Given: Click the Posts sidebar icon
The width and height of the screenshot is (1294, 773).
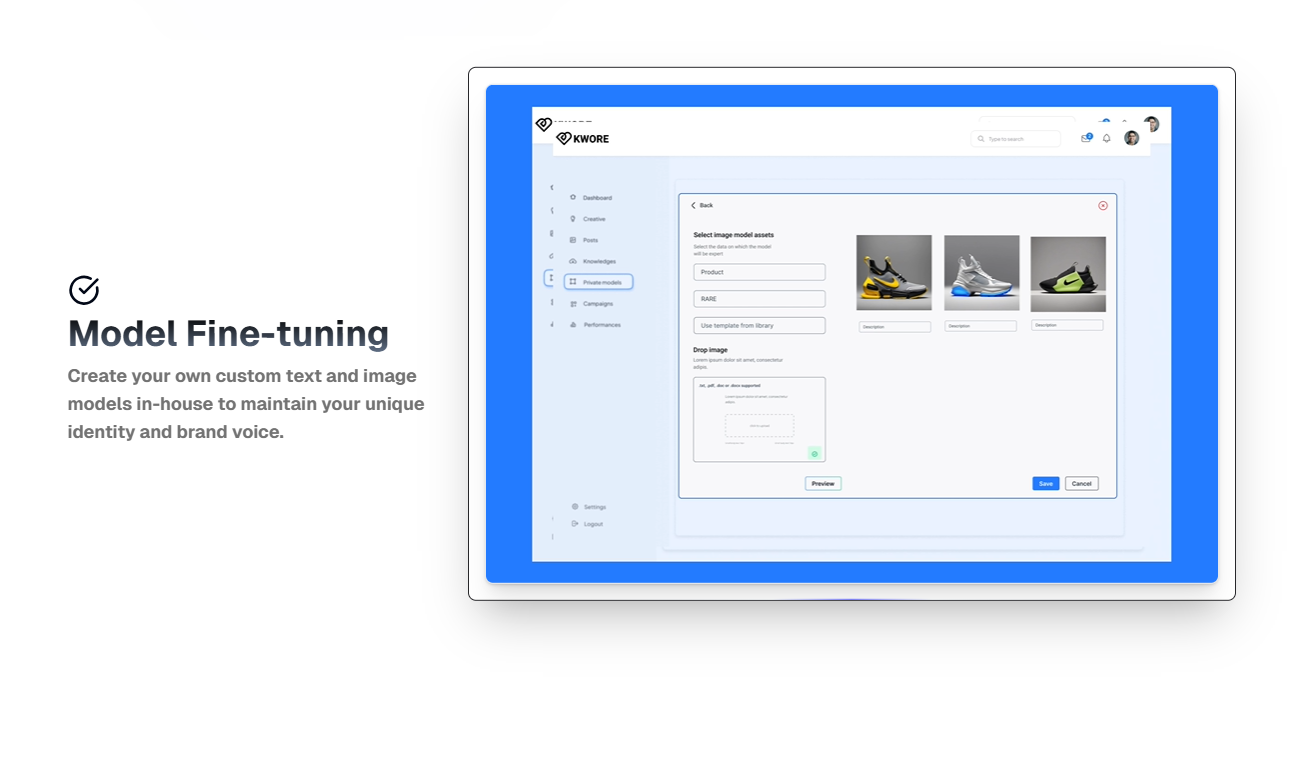Looking at the screenshot, I should (573, 240).
